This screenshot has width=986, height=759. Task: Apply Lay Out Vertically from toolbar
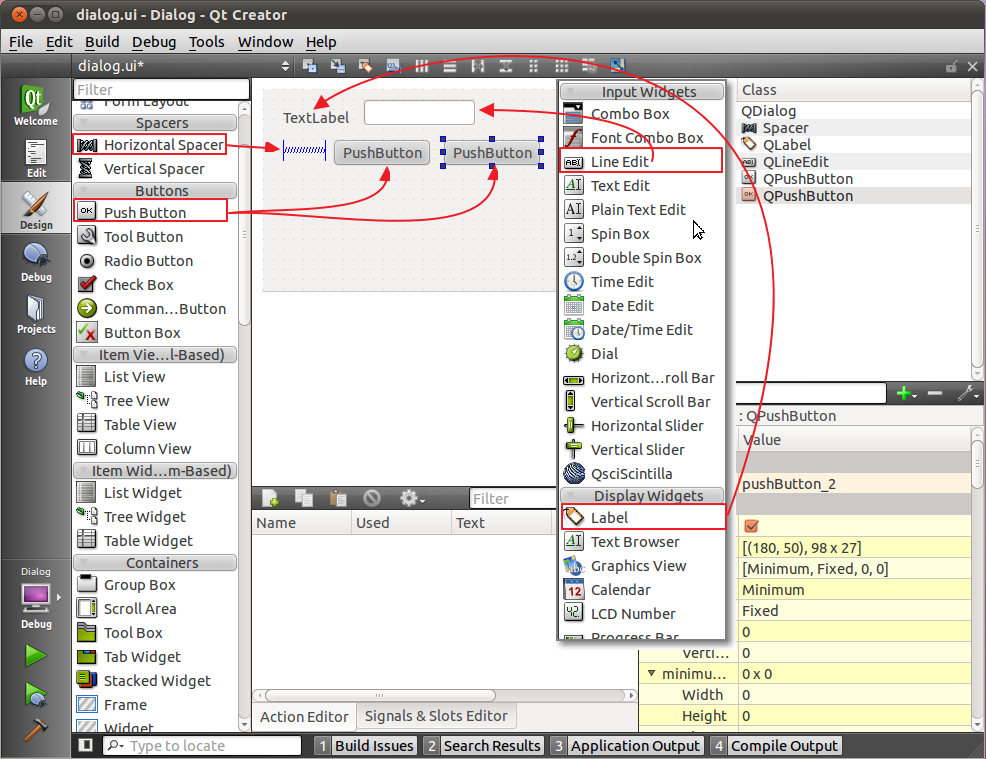pyautogui.click(x=450, y=65)
